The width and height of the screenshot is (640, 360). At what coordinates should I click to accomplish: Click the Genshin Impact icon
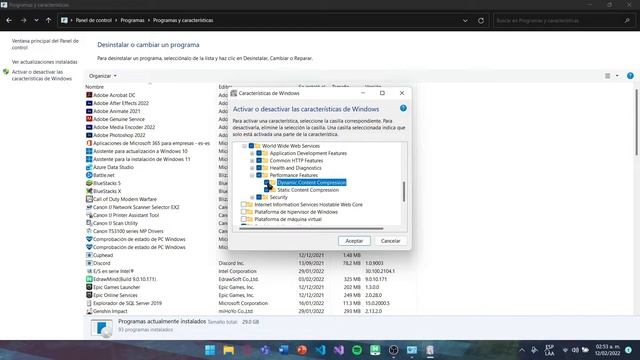click(x=89, y=311)
